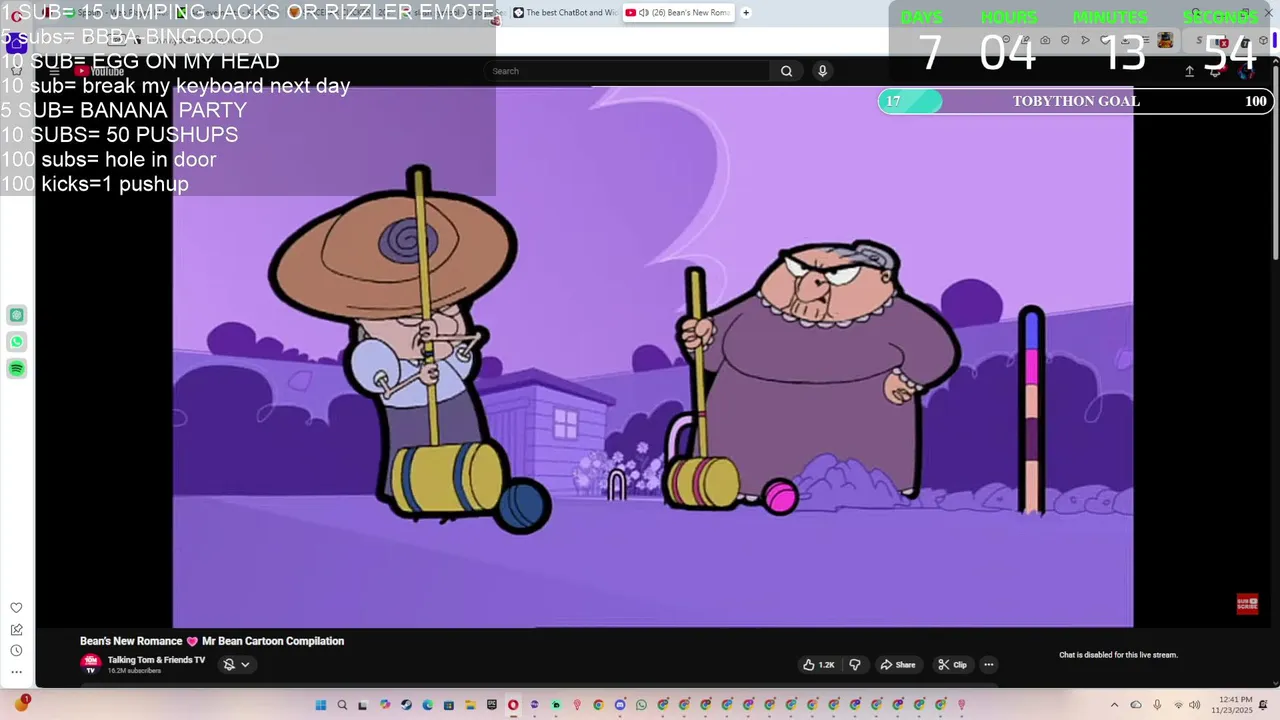Open the taskbar clock and date
The height and width of the screenshot is (720, 1280).
1231,705
